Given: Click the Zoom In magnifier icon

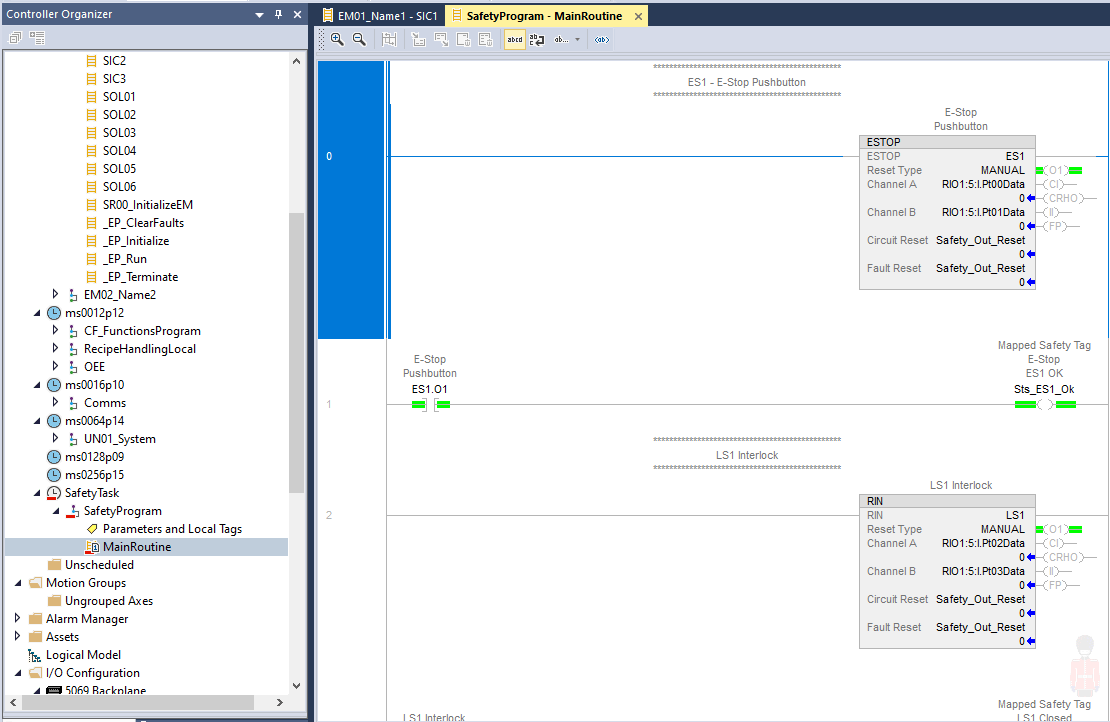Looking at the screenshot, I should (x=337, y=40).
